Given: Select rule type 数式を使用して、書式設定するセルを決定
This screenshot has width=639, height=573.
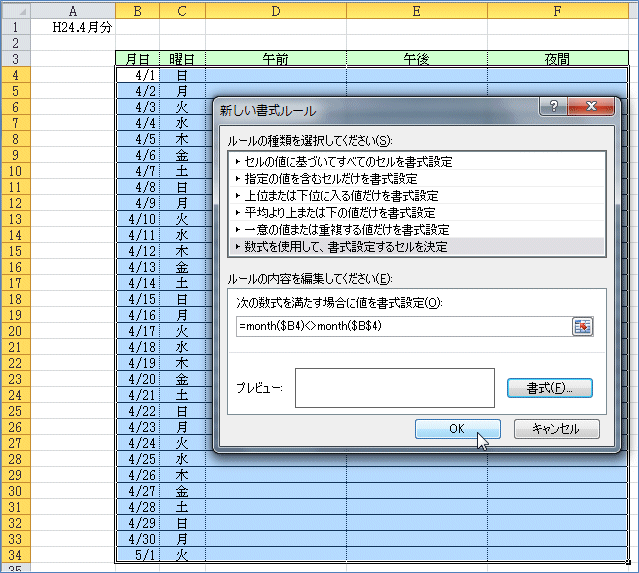Looking at the screenshot, I should pyautogui.click(x=417, y=247).
